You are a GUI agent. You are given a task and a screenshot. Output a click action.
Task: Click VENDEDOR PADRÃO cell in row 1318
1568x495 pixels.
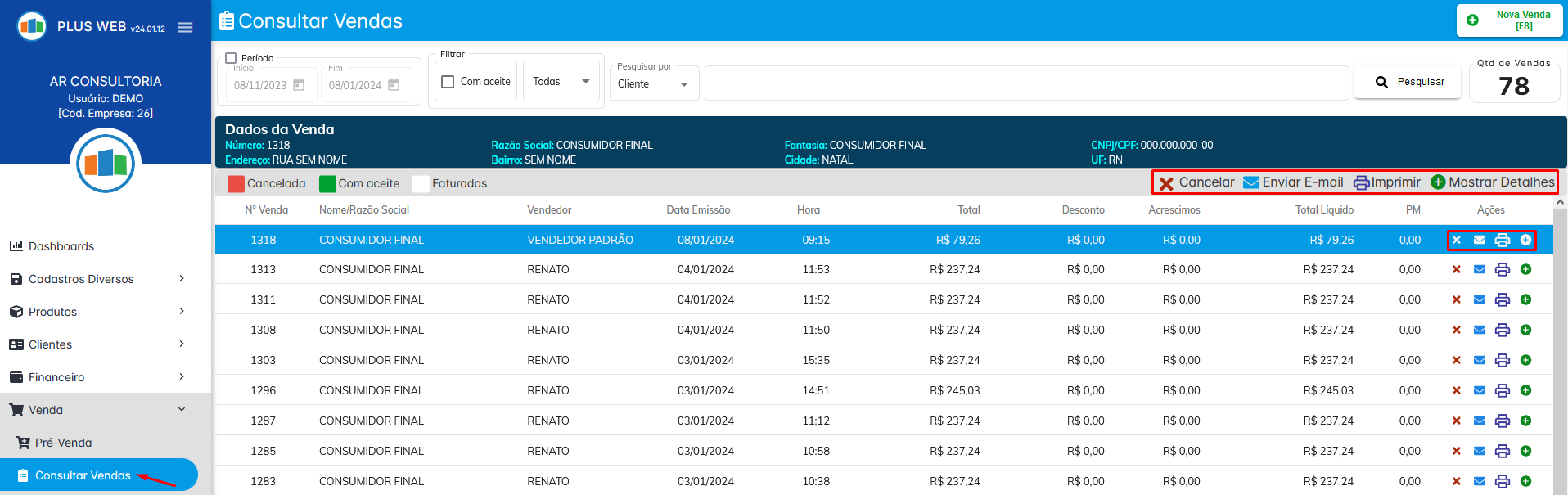[580, 240]
